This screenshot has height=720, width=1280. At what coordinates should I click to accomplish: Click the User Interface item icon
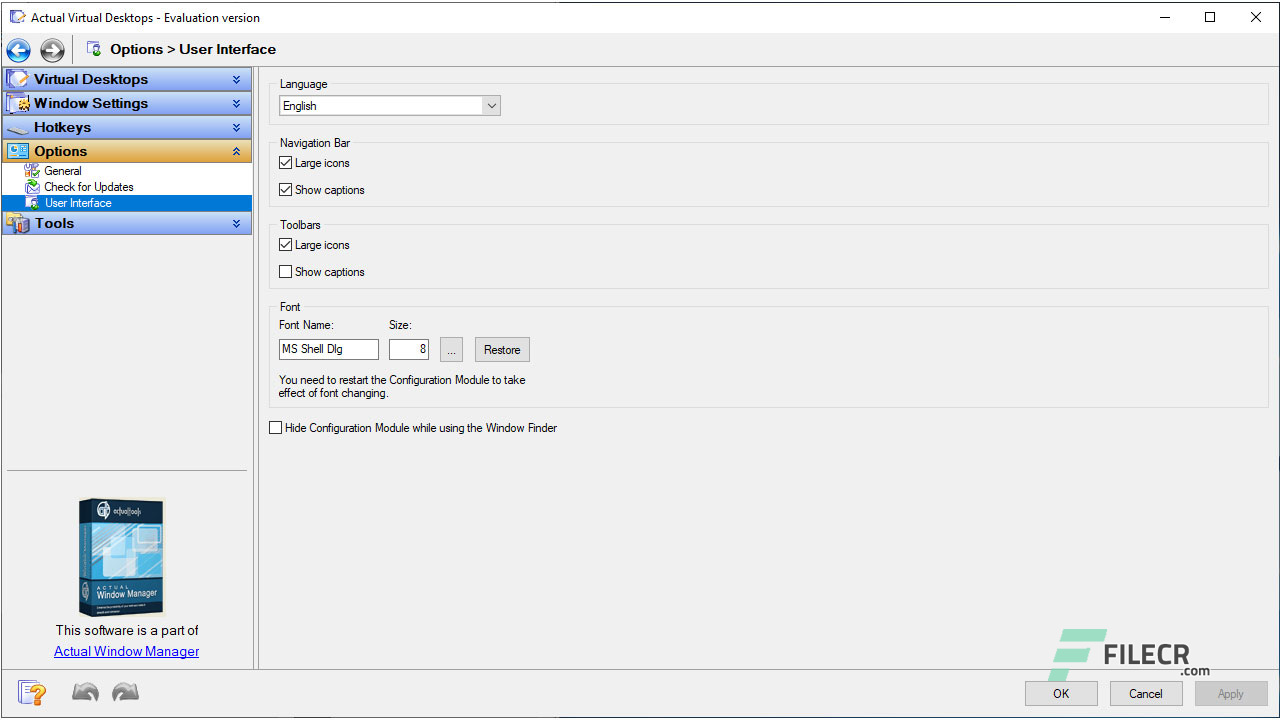[33, 203]
